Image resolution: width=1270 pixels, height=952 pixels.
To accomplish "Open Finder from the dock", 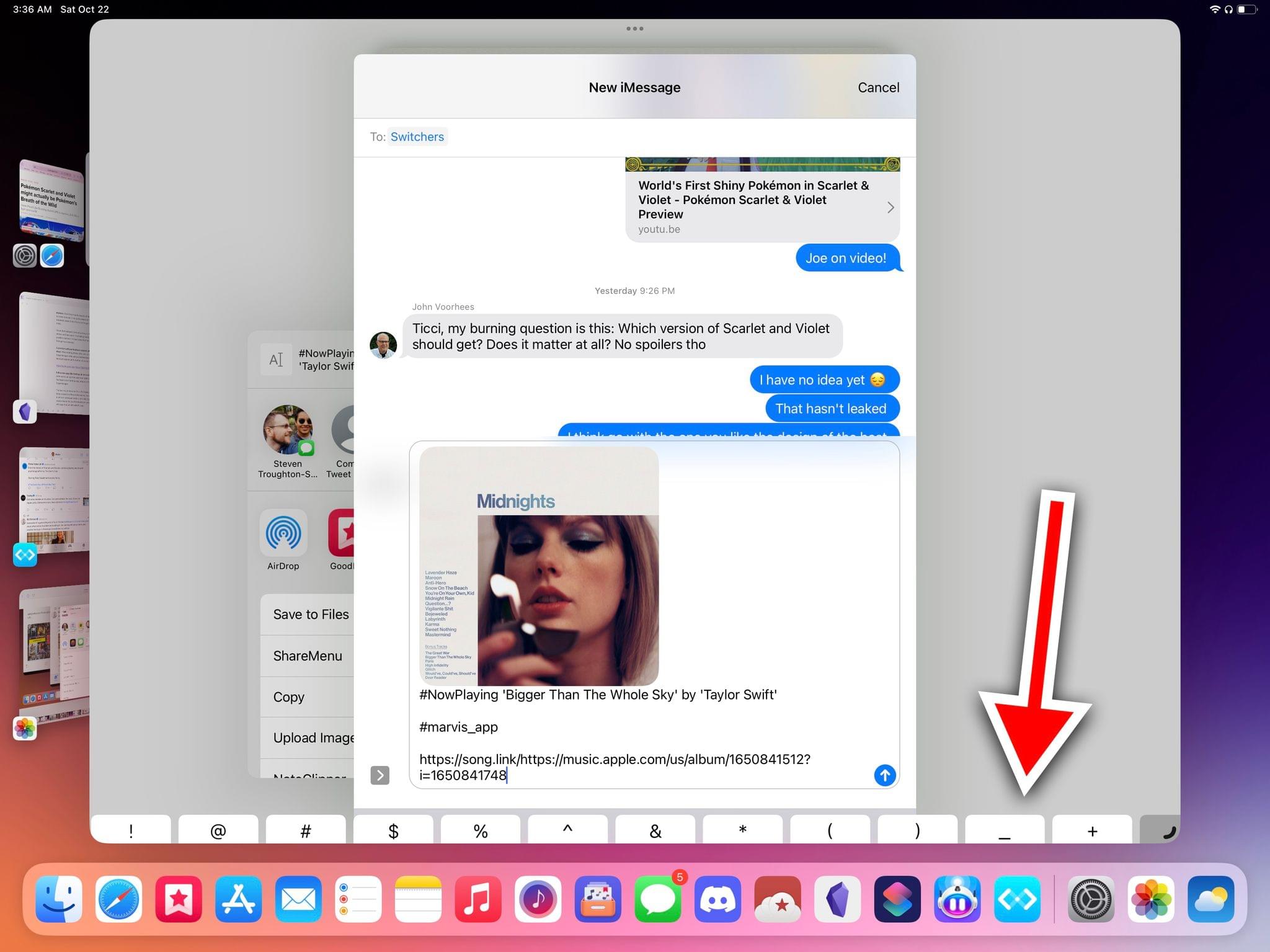I will (59, 899).
